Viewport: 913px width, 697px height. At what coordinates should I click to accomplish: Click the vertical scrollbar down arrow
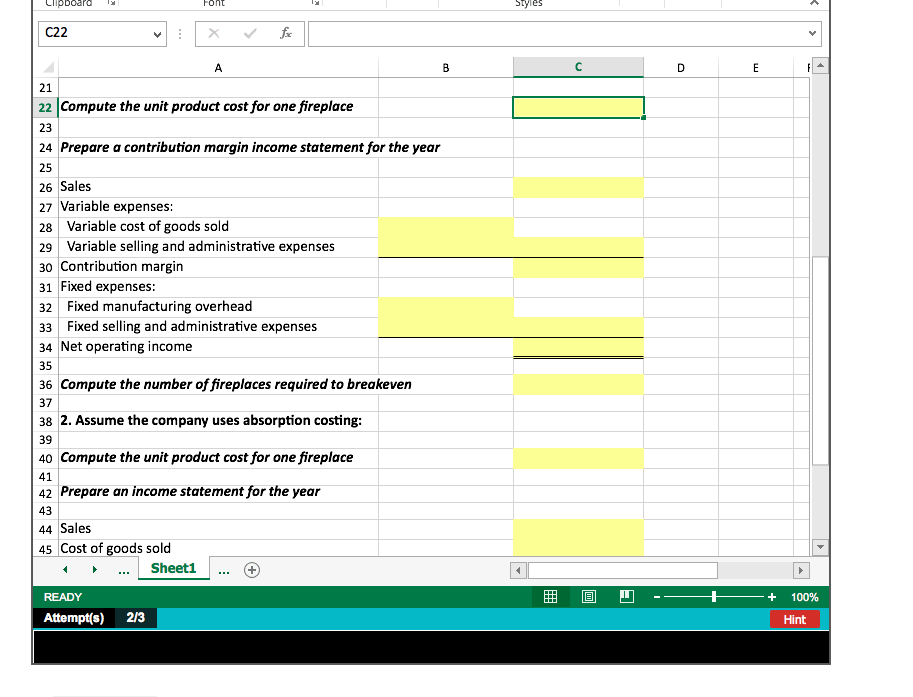(x=820, y=546)
